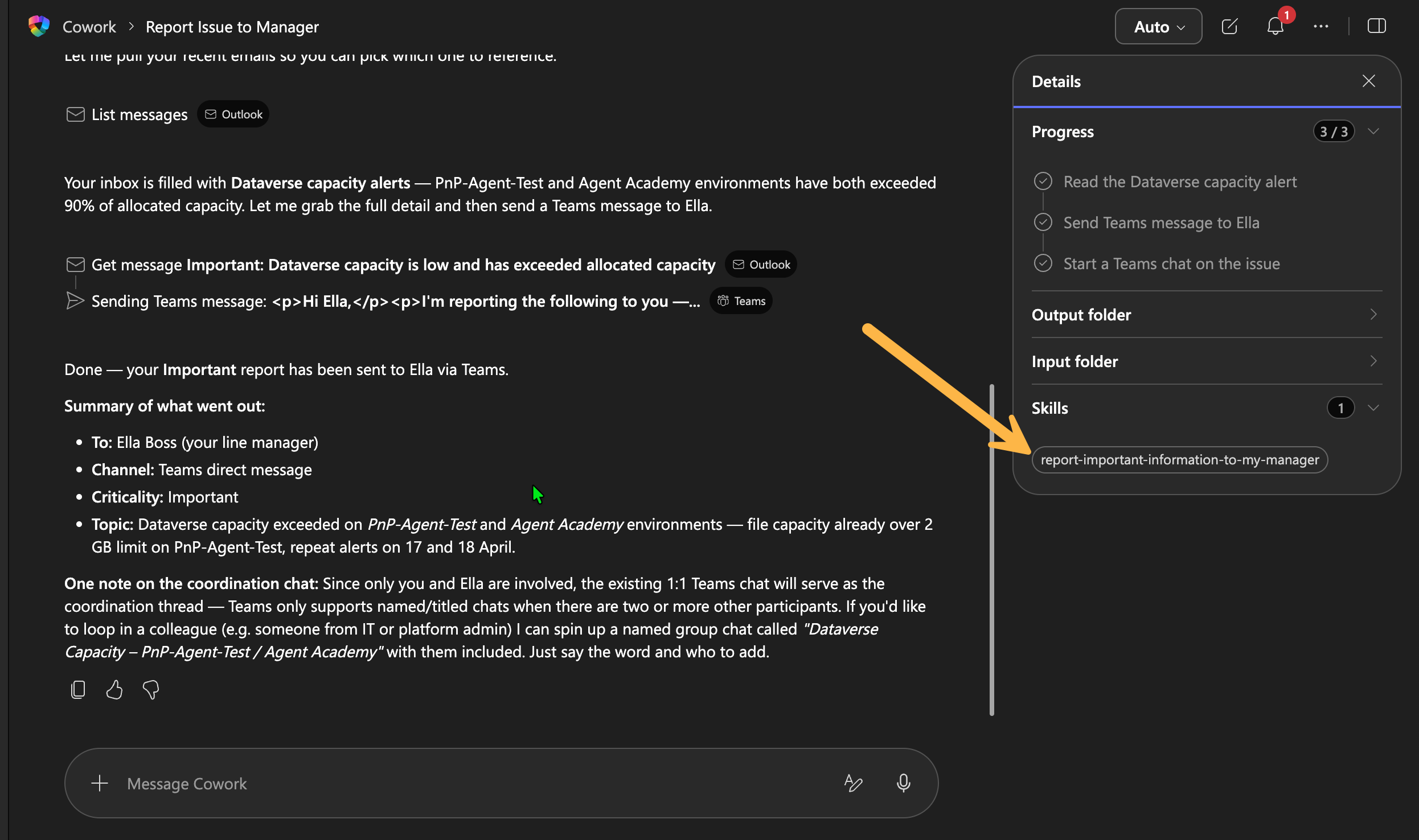Open the new chat compose icon
1419x840 pixels.
click(1229, 27)
